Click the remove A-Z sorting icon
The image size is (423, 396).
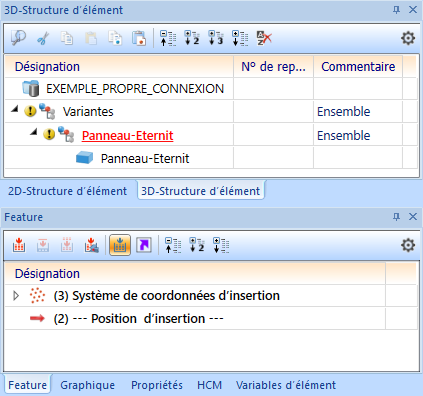pyautogui.click(x=264, y=38)
